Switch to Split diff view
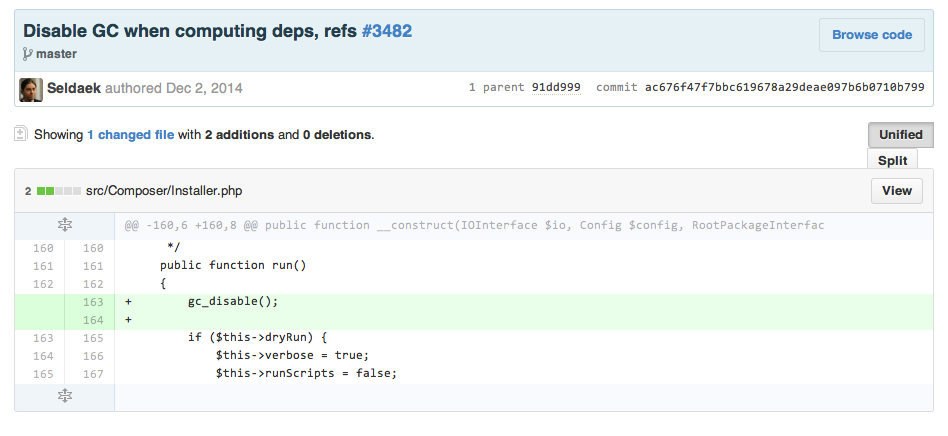Viewport: 948px width, 436px height. click(x=892, y=160)
